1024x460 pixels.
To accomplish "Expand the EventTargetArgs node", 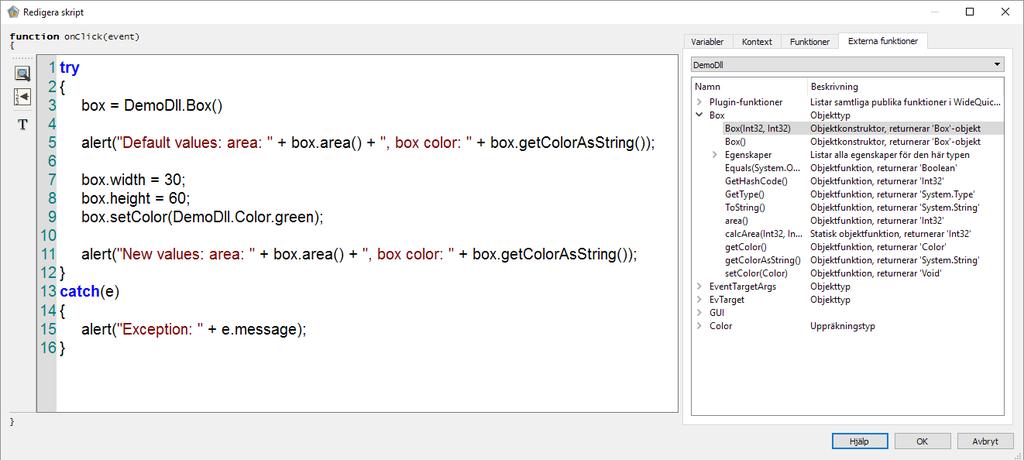I will (x=699, y=286).
